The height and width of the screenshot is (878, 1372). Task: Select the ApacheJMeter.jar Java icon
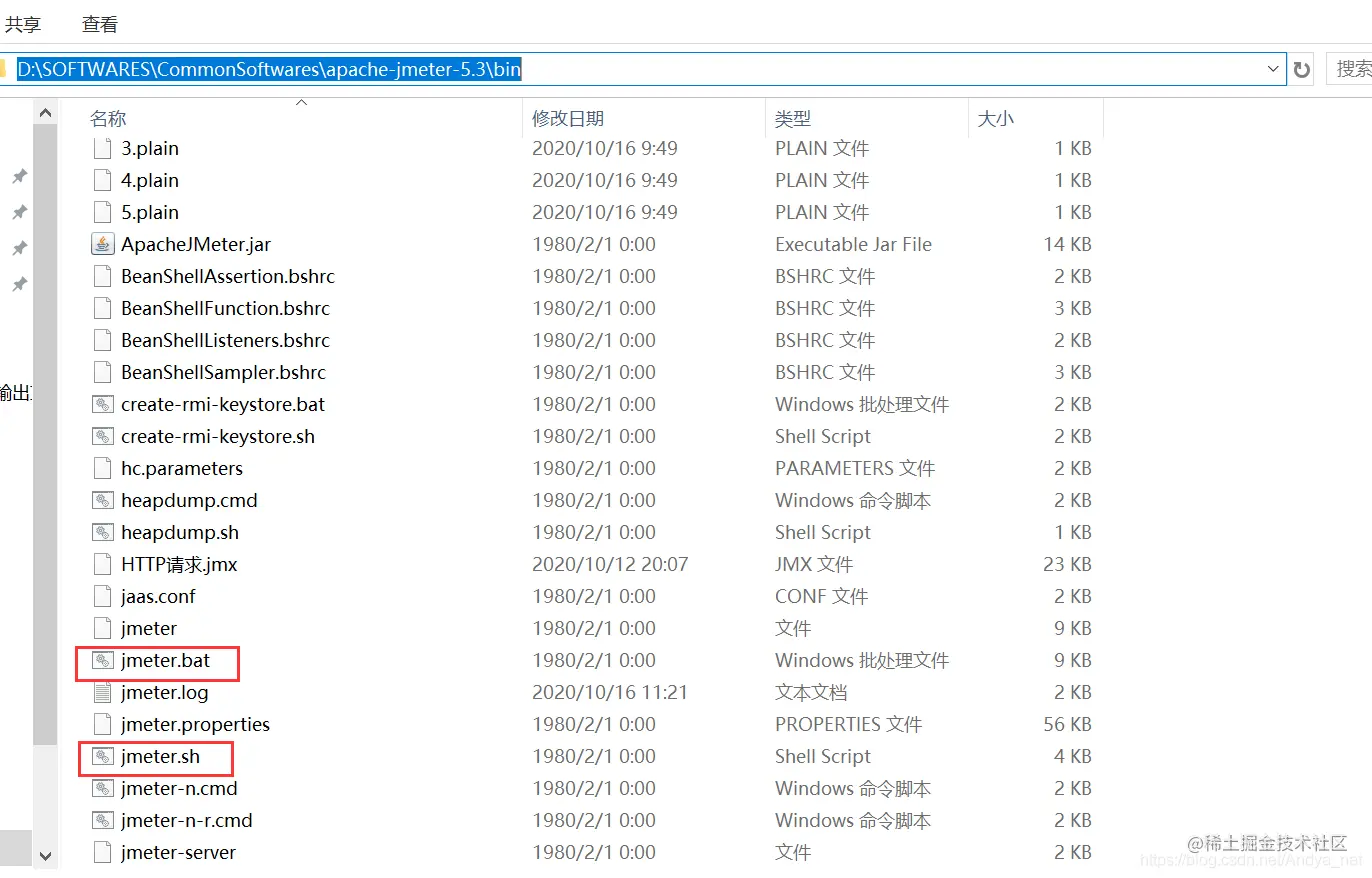click(102, 244)
